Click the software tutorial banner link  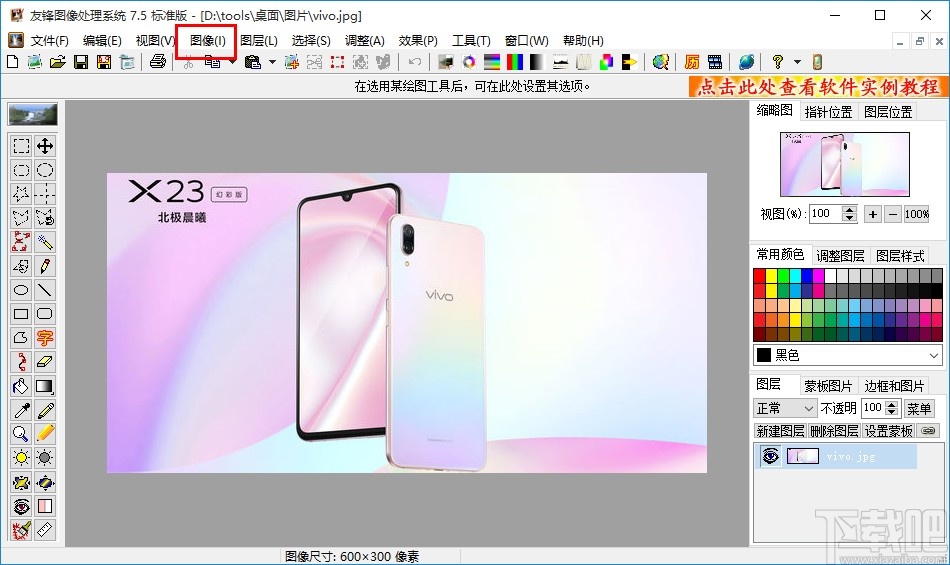tap(818, 87)
